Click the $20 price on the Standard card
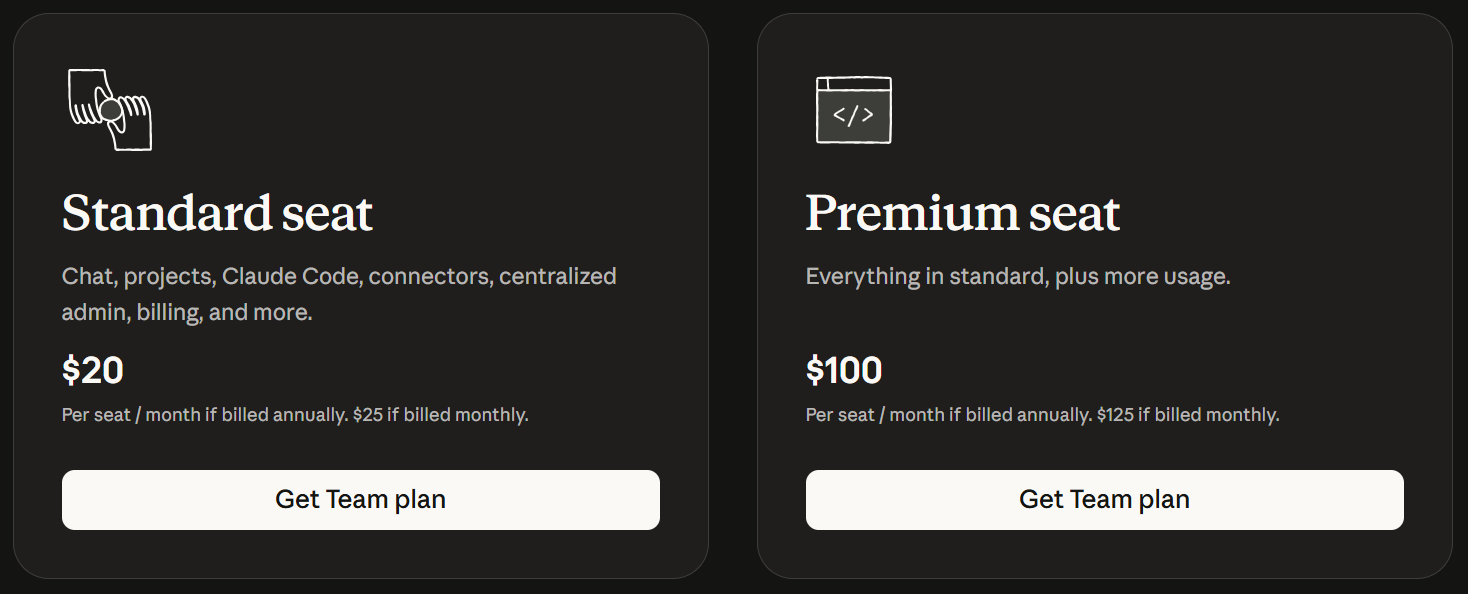 92,370
